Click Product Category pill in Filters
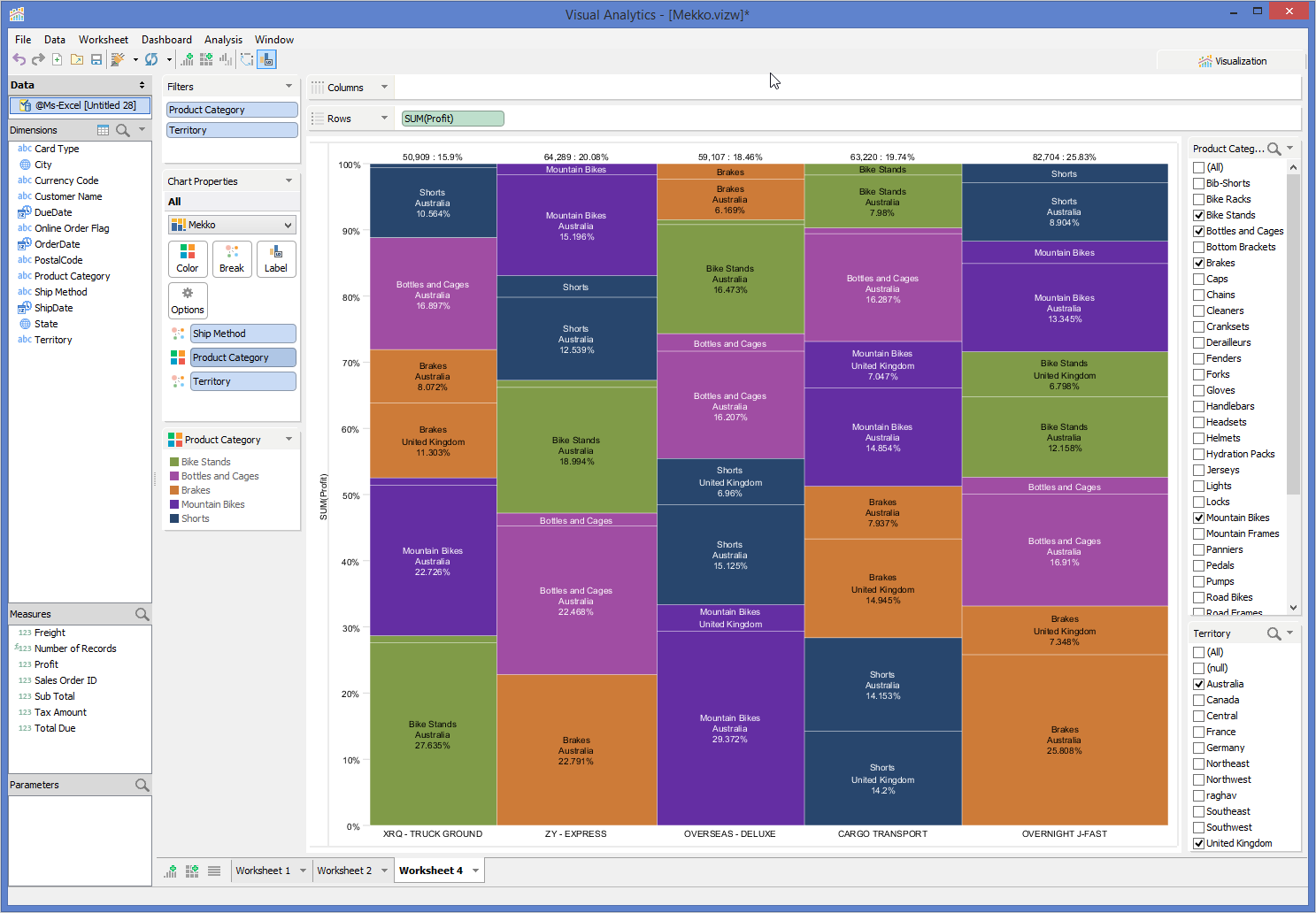1316x913 pixels. point(232,110)
